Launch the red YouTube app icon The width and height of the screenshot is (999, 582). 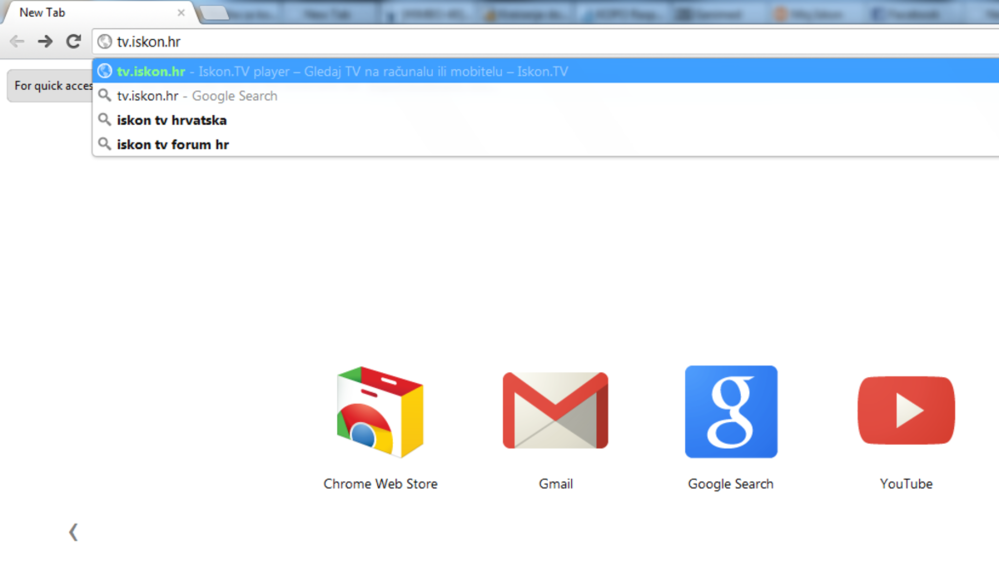pyautogui.click(x=906, y=411)
